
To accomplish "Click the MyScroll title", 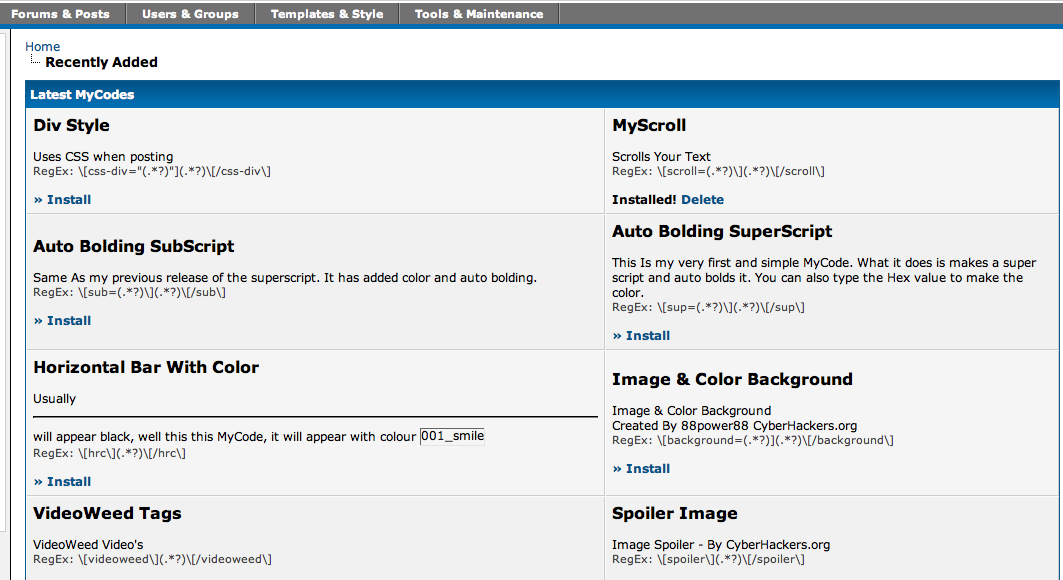I will point(649,126).
